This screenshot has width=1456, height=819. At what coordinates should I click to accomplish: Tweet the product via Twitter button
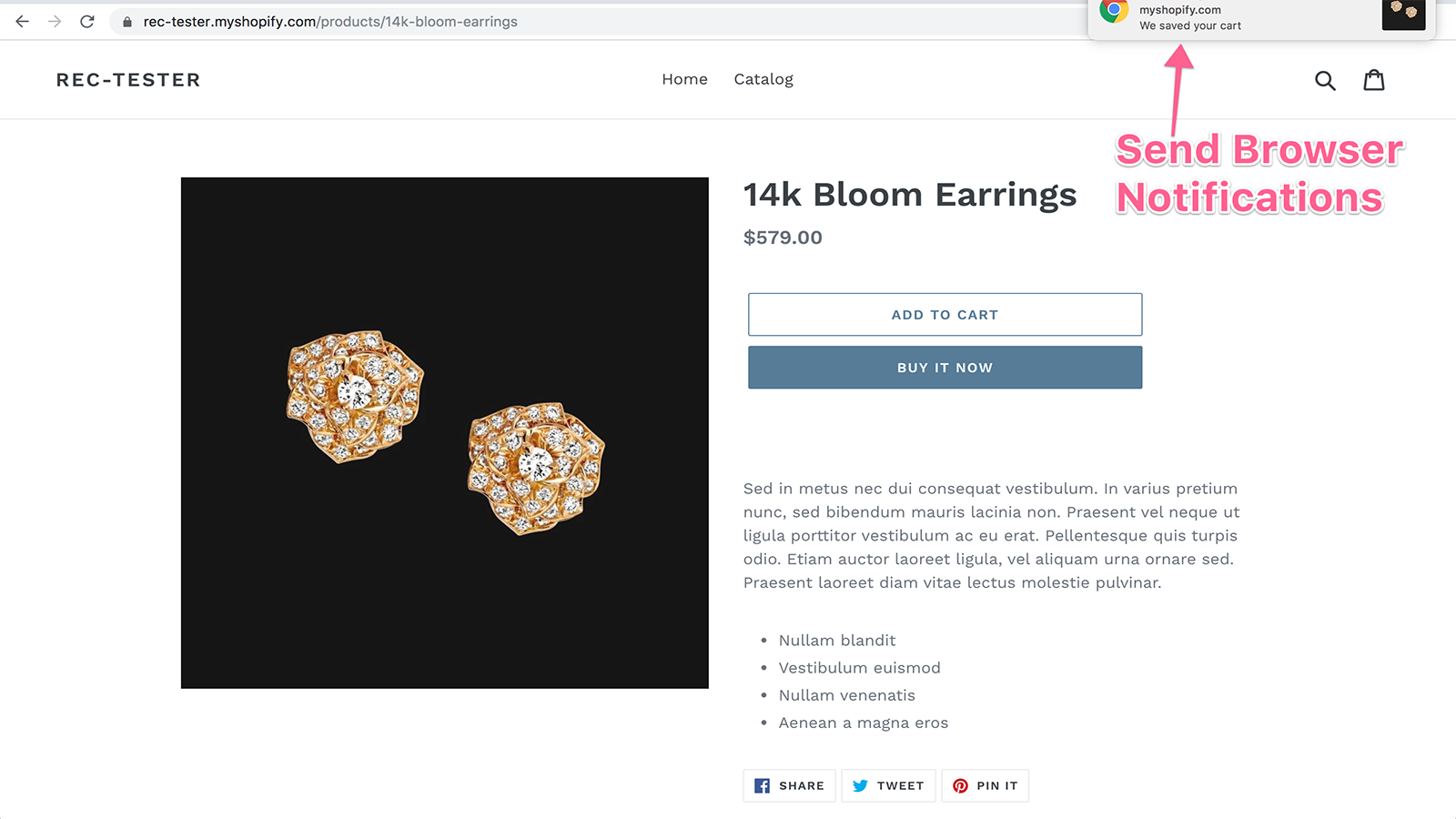888,785
